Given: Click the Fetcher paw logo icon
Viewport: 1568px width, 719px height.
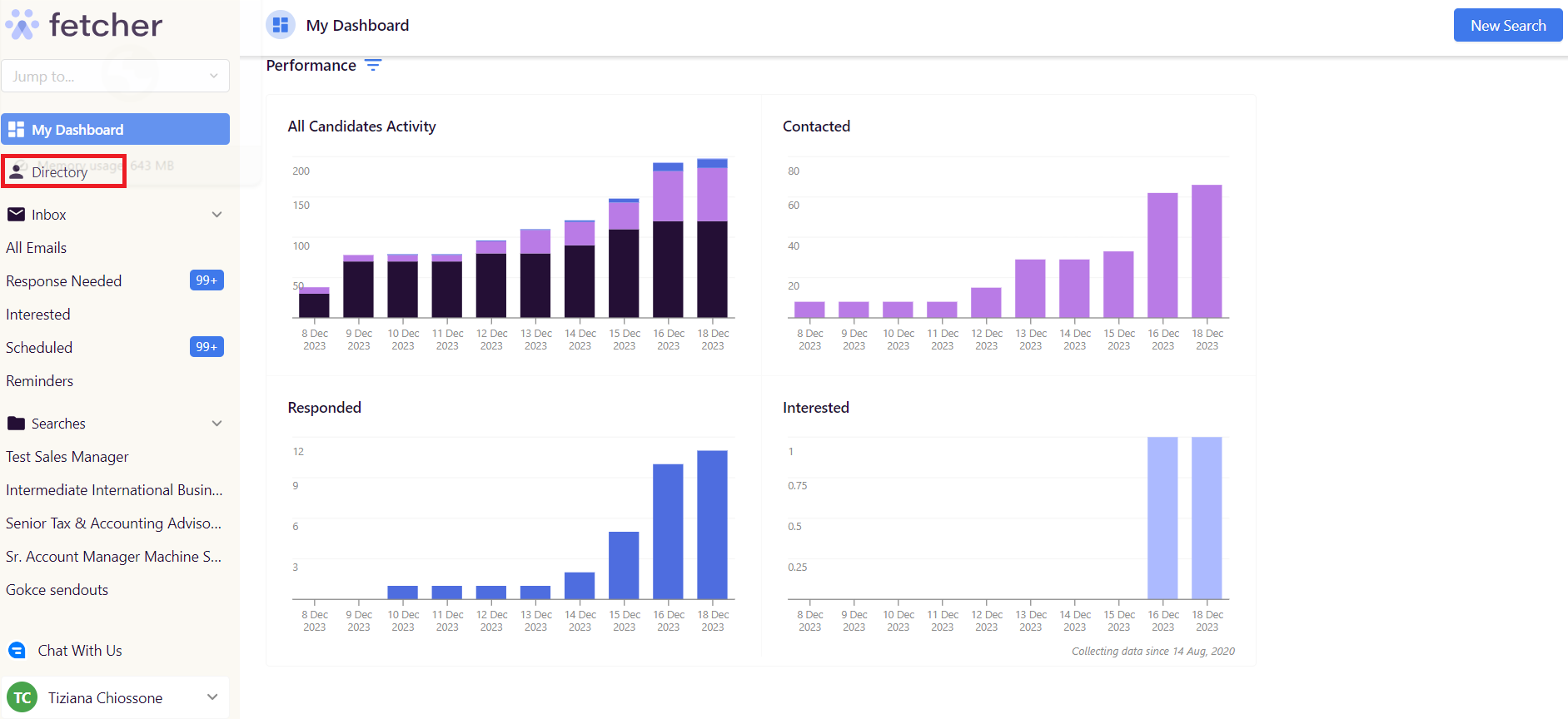Looking at the screenshot, I should click(22, 24).
